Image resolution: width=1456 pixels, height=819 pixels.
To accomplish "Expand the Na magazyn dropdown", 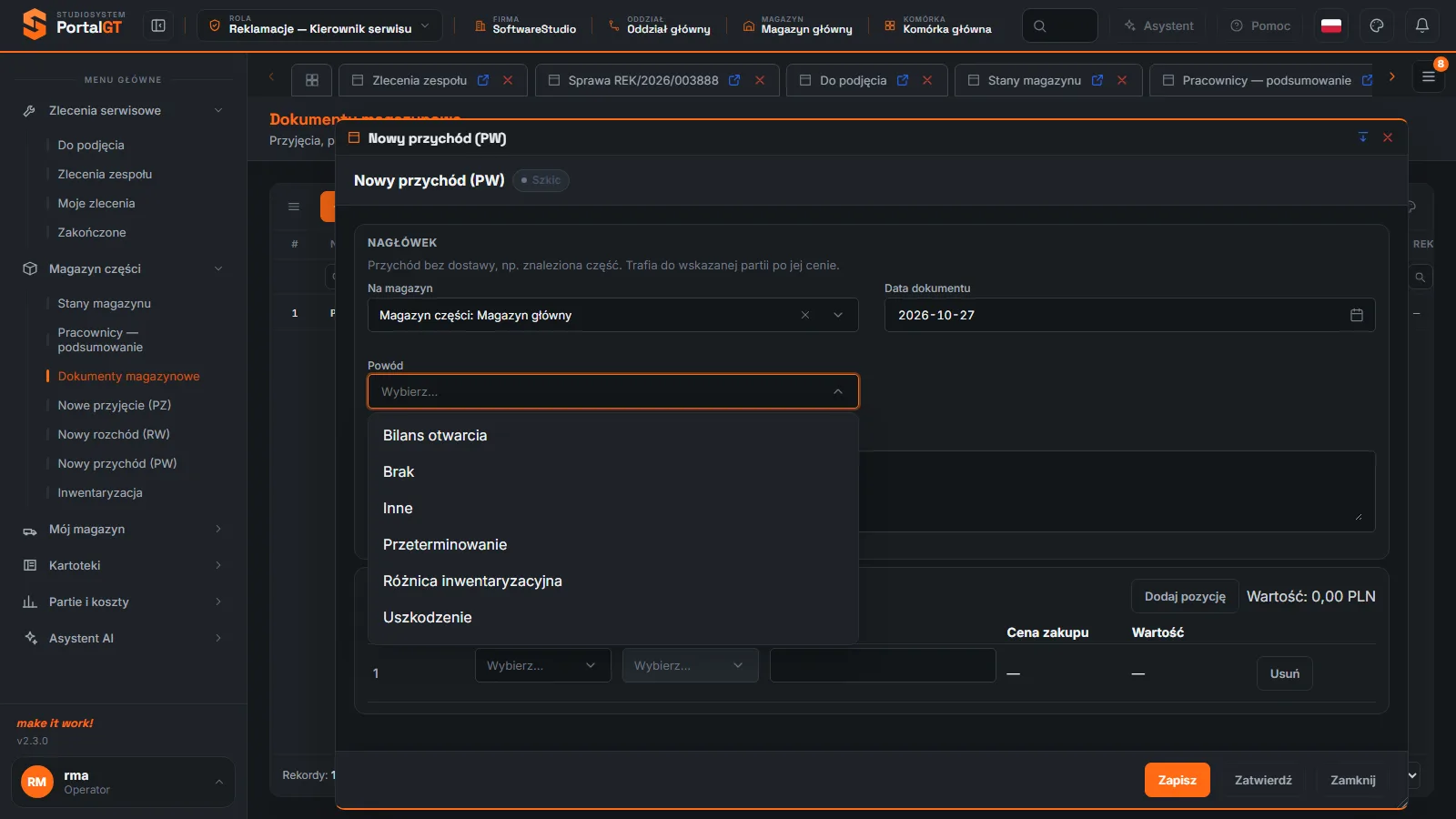I will pyautogui.click(x=838, y=315).
